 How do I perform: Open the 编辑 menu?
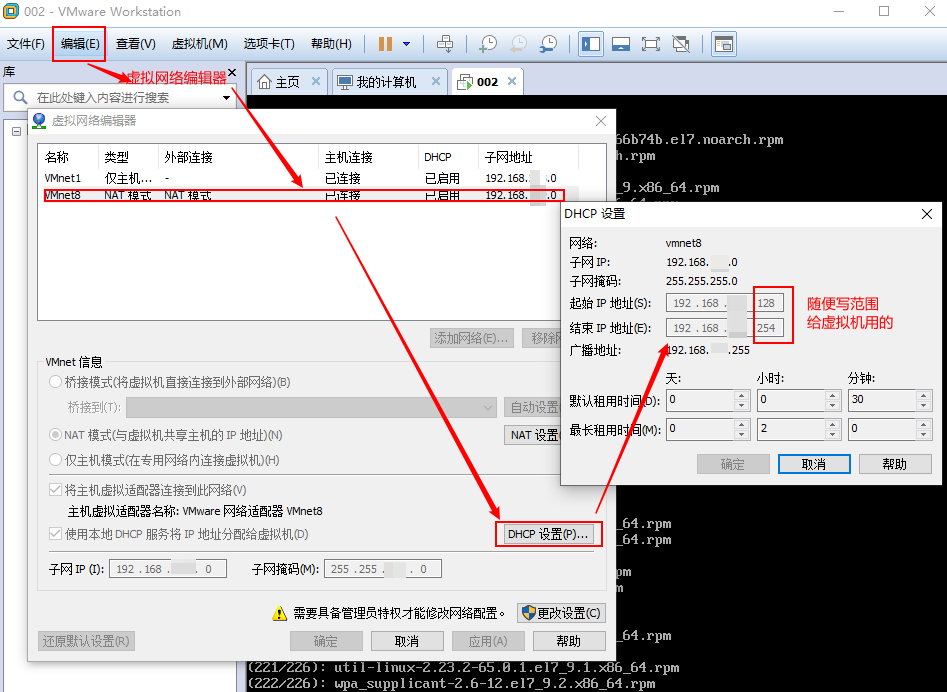[x=78, y=43]
